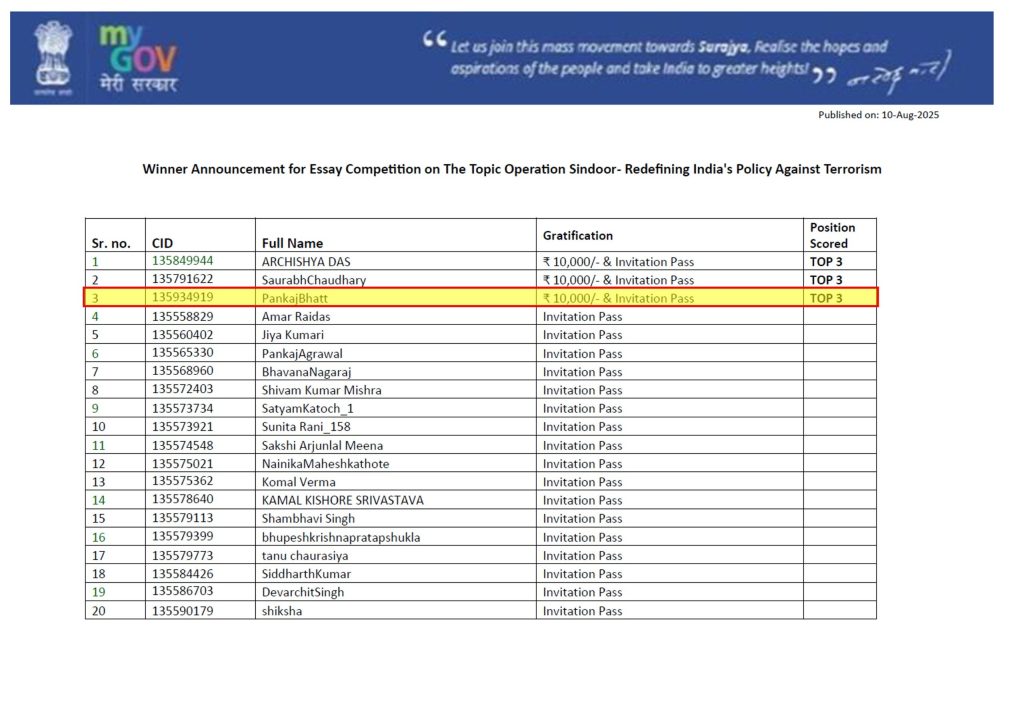Screen dimensions: 1024x724
Task: Click the MyGov logo in the banner
Action: click(138, 59)
